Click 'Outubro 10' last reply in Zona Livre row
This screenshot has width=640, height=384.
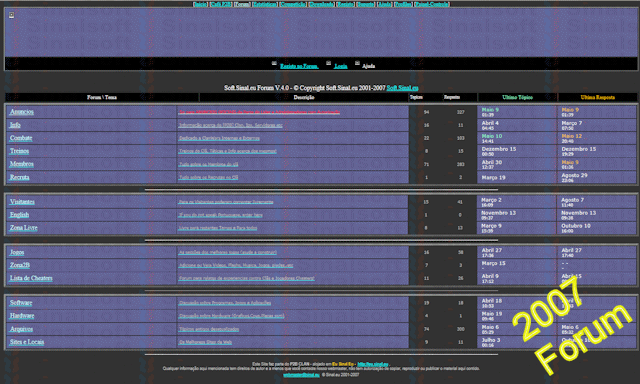576,226
